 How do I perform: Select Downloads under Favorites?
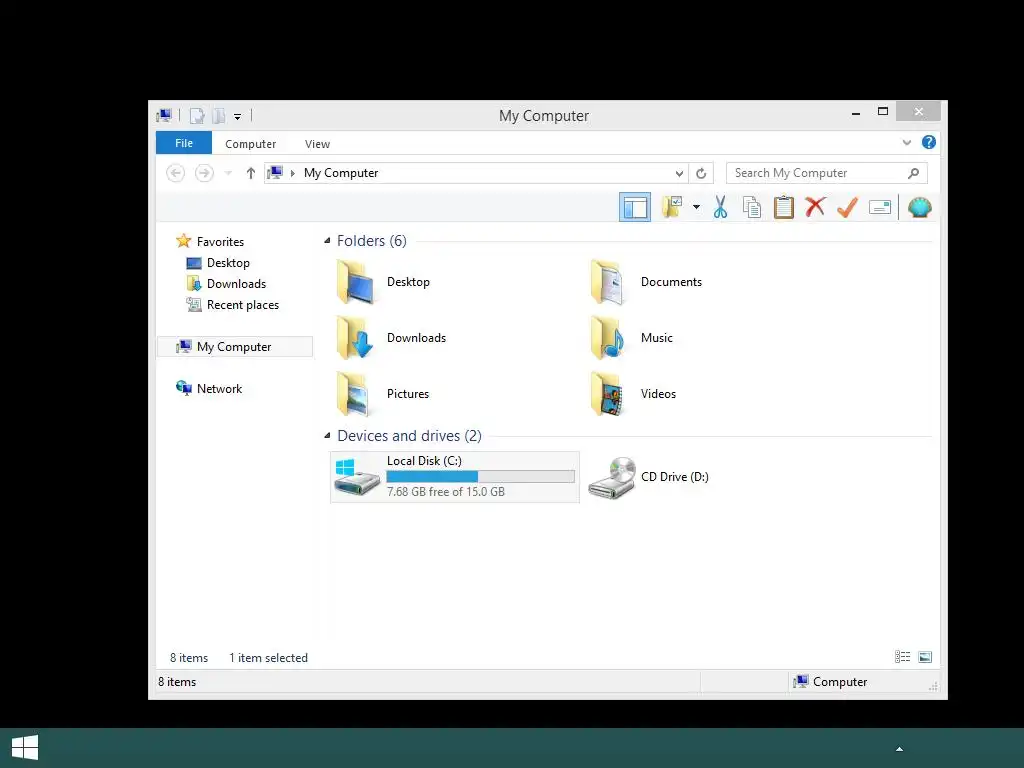[x=236, y=283]
